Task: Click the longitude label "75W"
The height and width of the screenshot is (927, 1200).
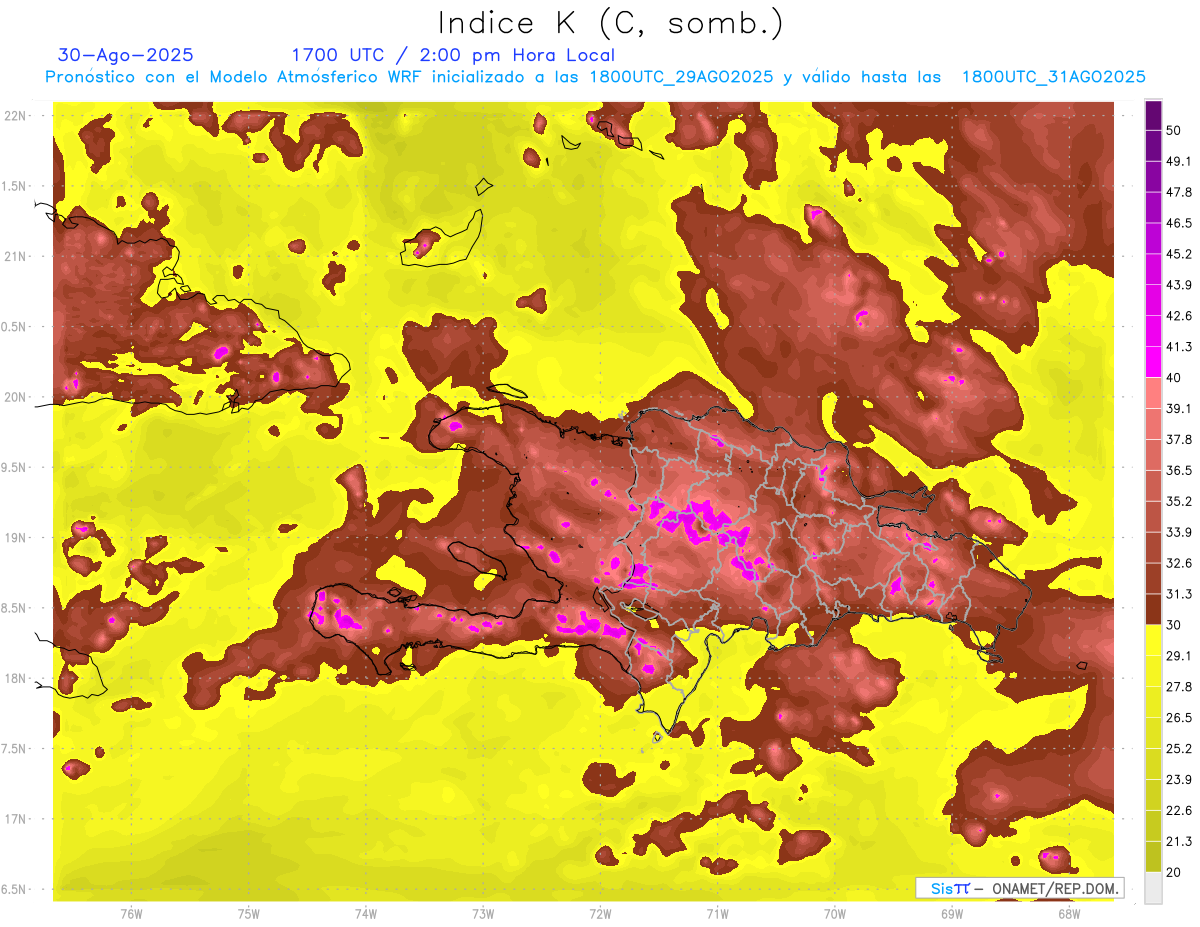Action: (248, 914)
